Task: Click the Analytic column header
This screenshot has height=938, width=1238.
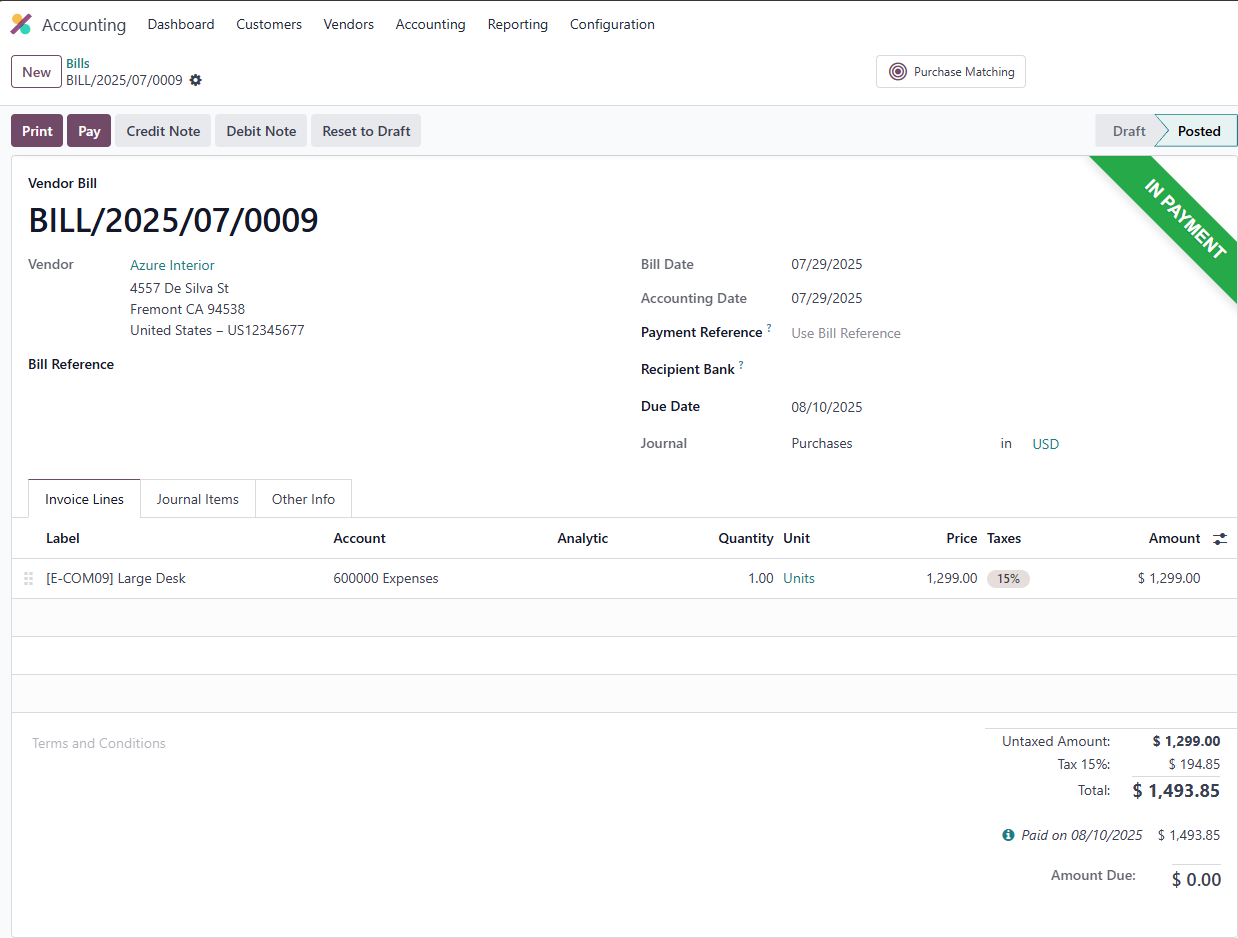Action: 583,538
